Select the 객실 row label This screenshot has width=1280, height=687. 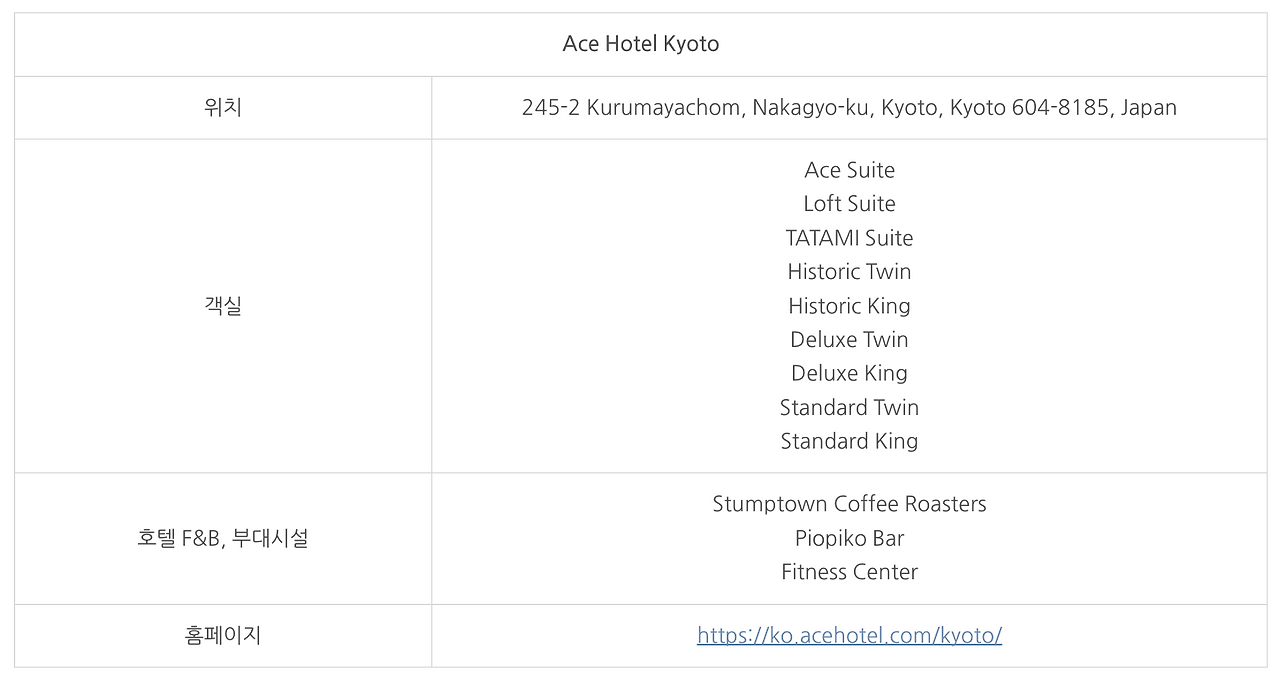point(223,306)
